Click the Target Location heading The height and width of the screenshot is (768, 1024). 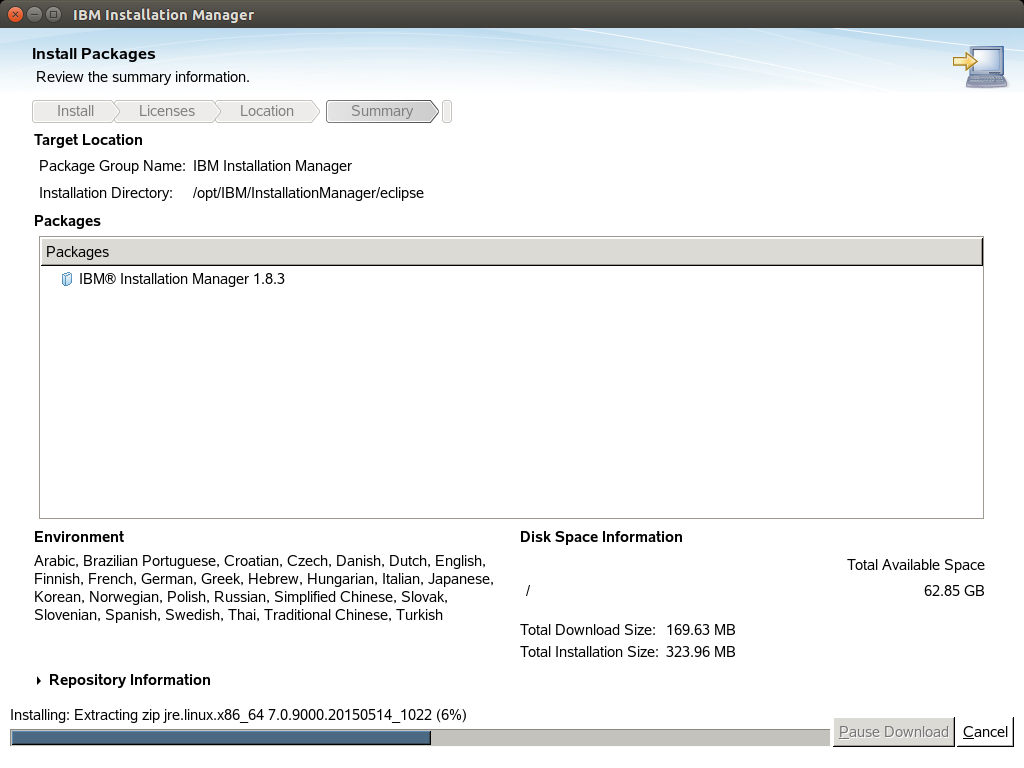pyautogui.click(x=88, y=140)
